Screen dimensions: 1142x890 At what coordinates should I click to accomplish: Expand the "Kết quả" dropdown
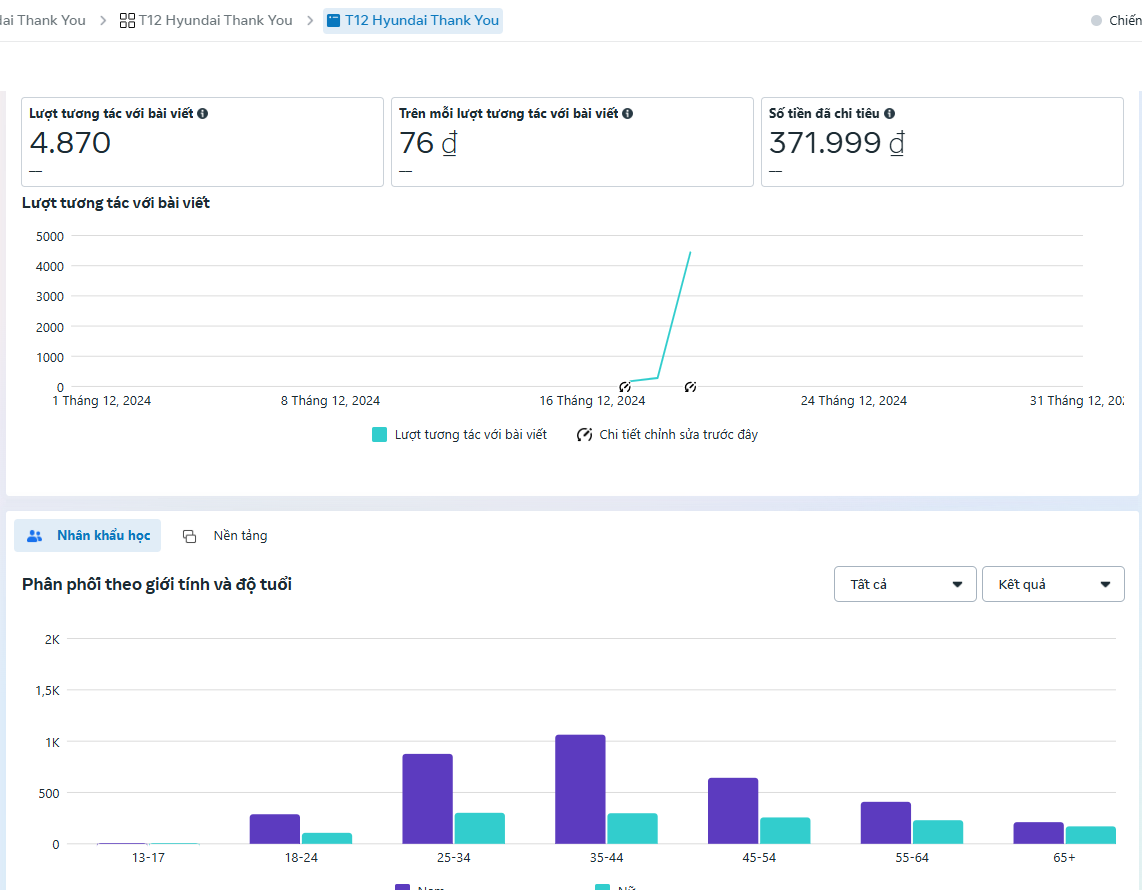pyautogui.click(x=1053, y=584)
